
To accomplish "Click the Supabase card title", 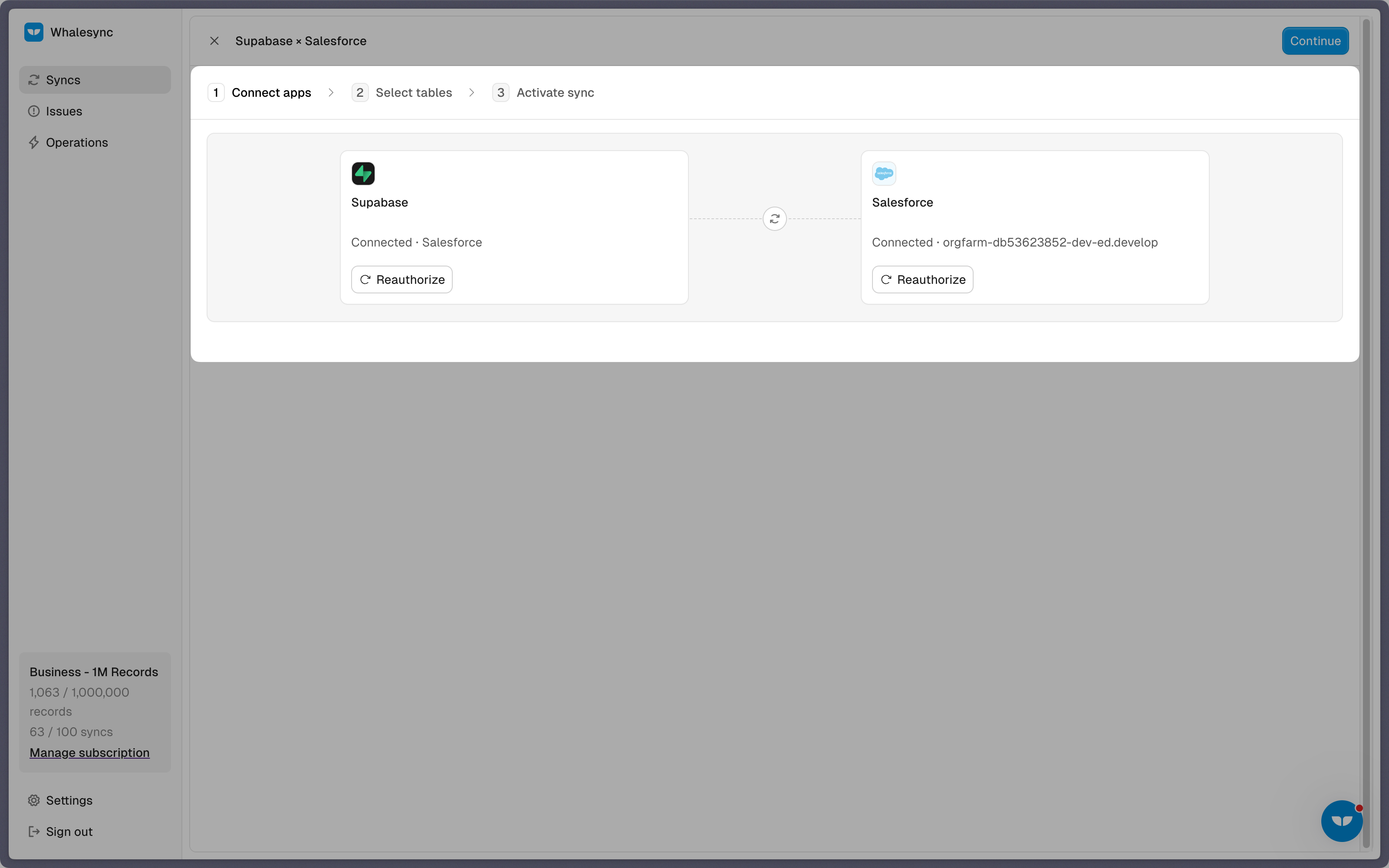I will 379,203.
